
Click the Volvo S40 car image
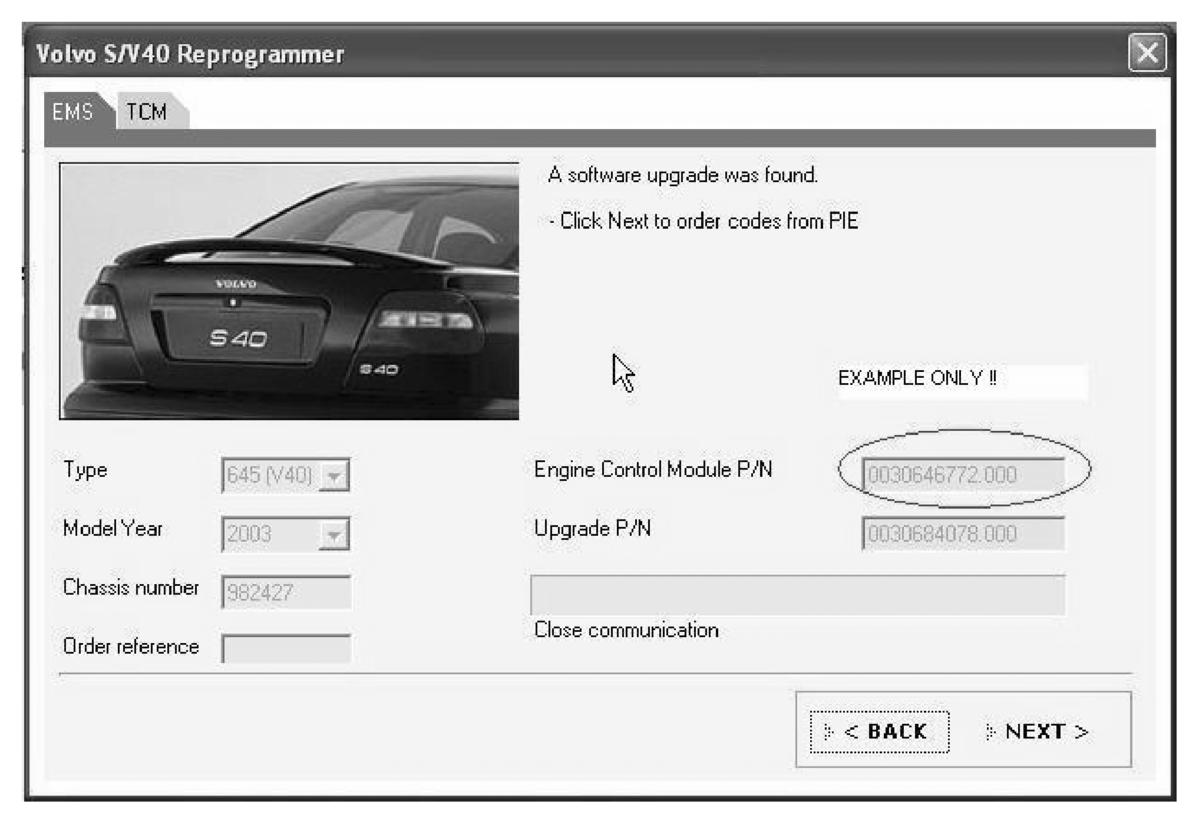(x=289, y=290)
